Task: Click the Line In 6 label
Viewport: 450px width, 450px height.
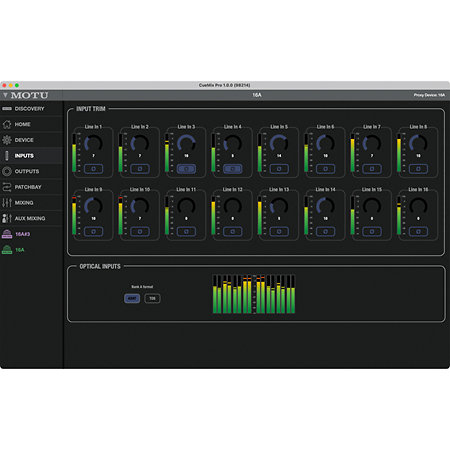Action: tap(325, 127)
